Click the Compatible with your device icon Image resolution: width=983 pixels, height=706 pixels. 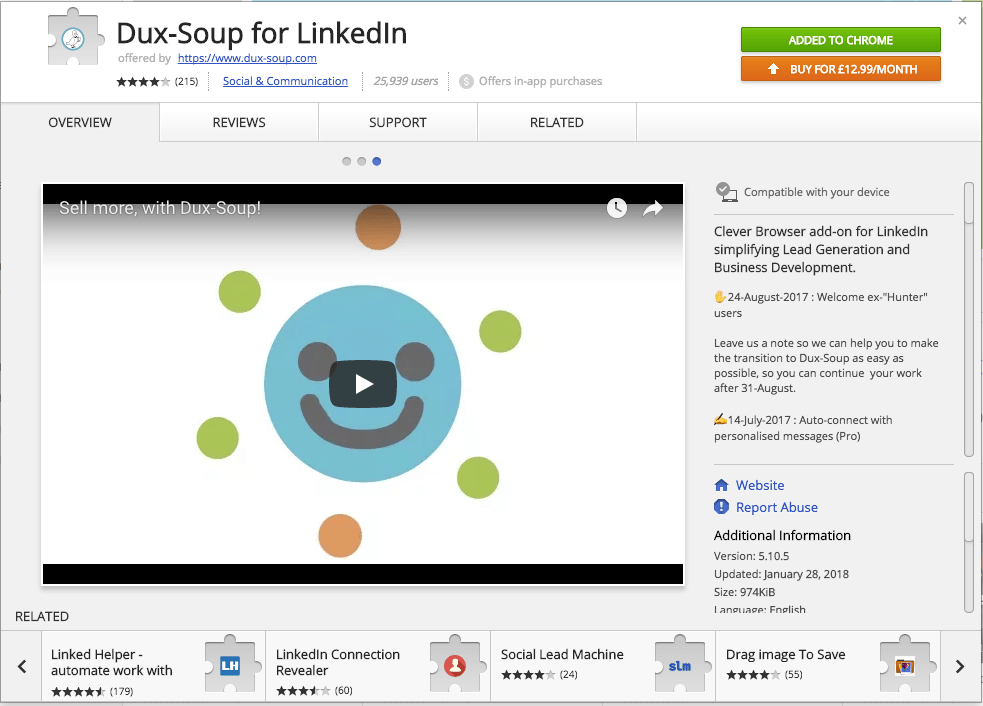point(726,192)
